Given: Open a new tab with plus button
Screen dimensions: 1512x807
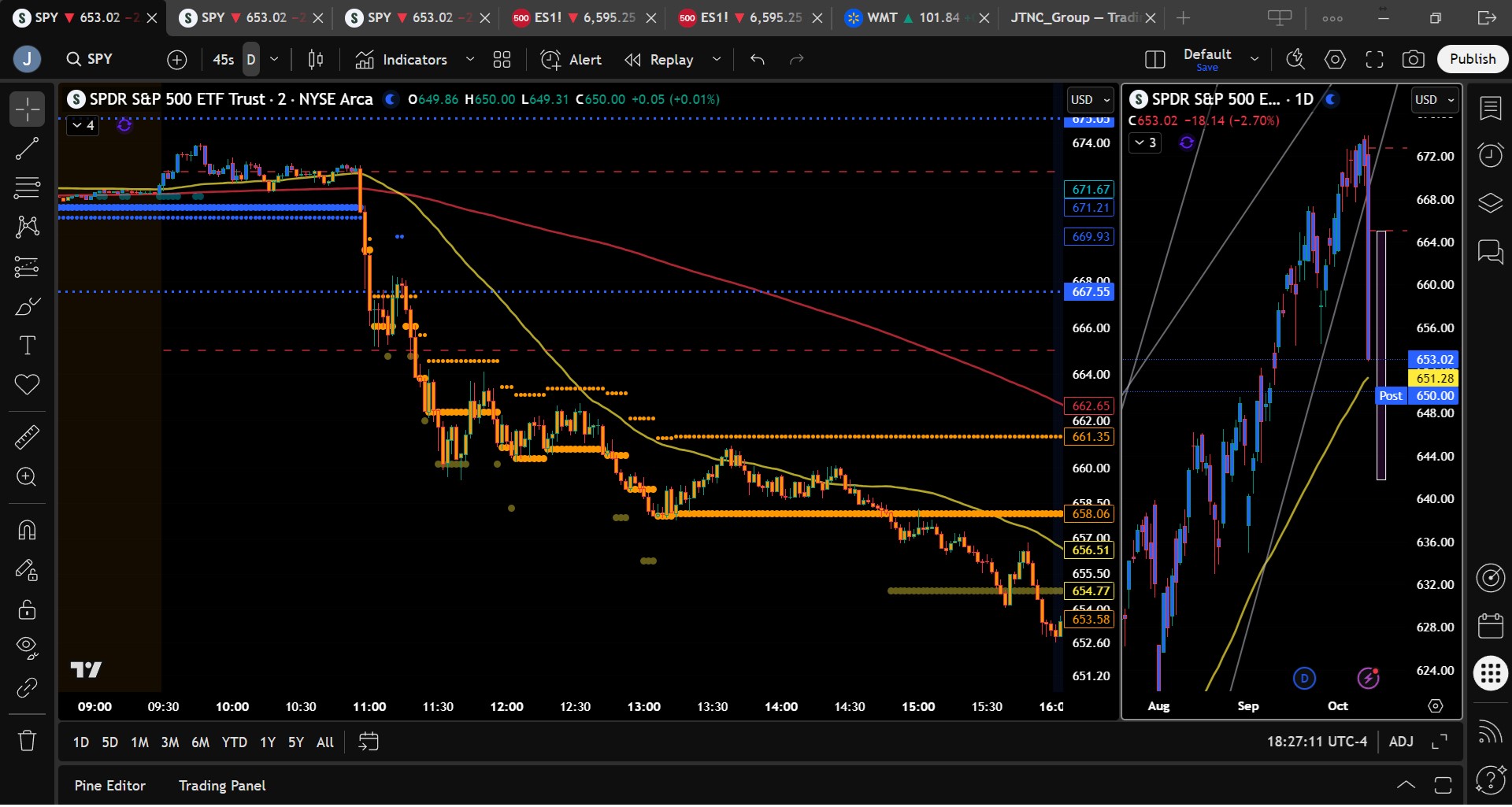Looking at the screenshot, I should (1183, 17).
